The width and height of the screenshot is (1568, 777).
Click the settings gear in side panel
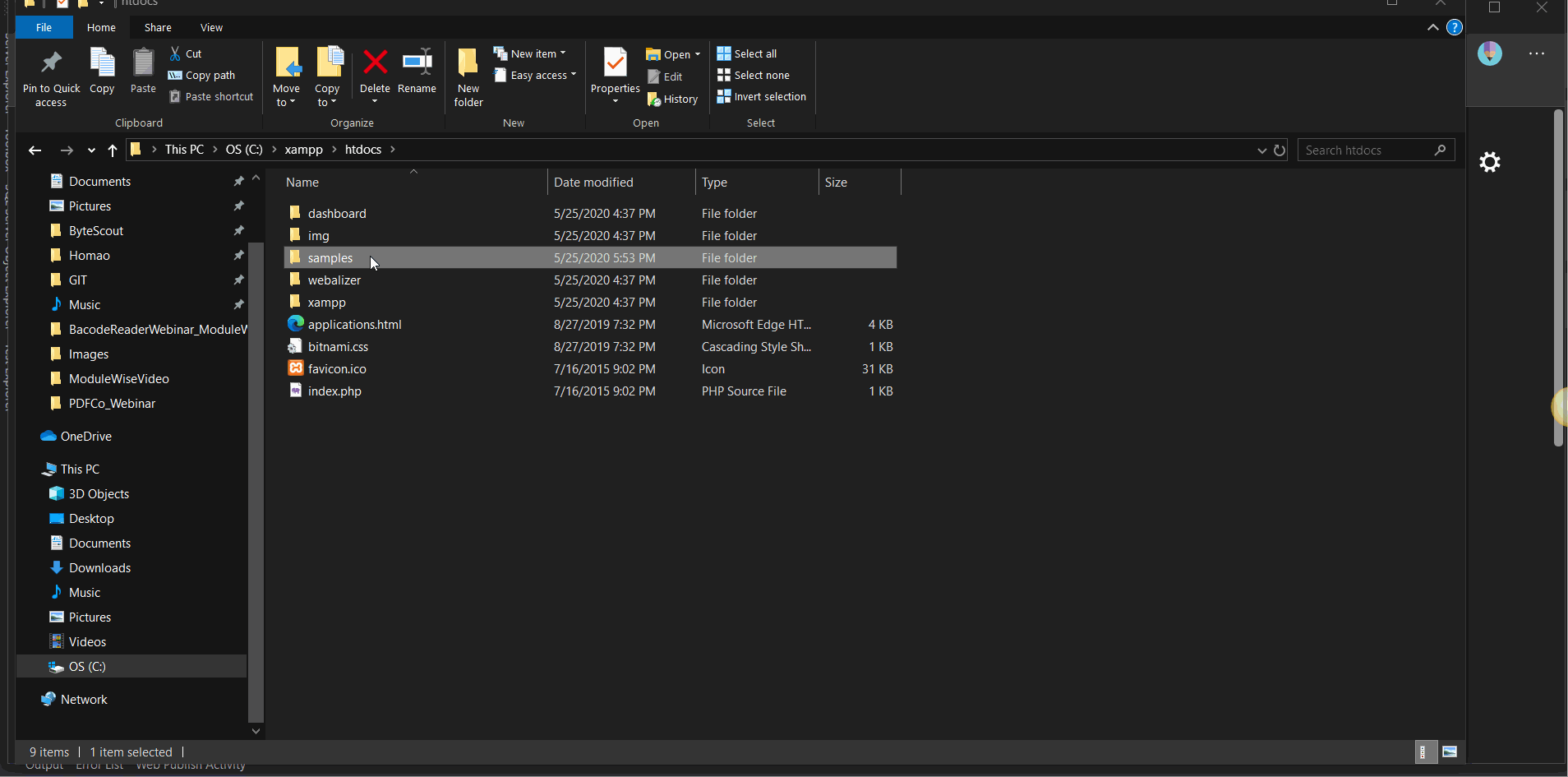pyautogui.click(x=1490, y=162)
